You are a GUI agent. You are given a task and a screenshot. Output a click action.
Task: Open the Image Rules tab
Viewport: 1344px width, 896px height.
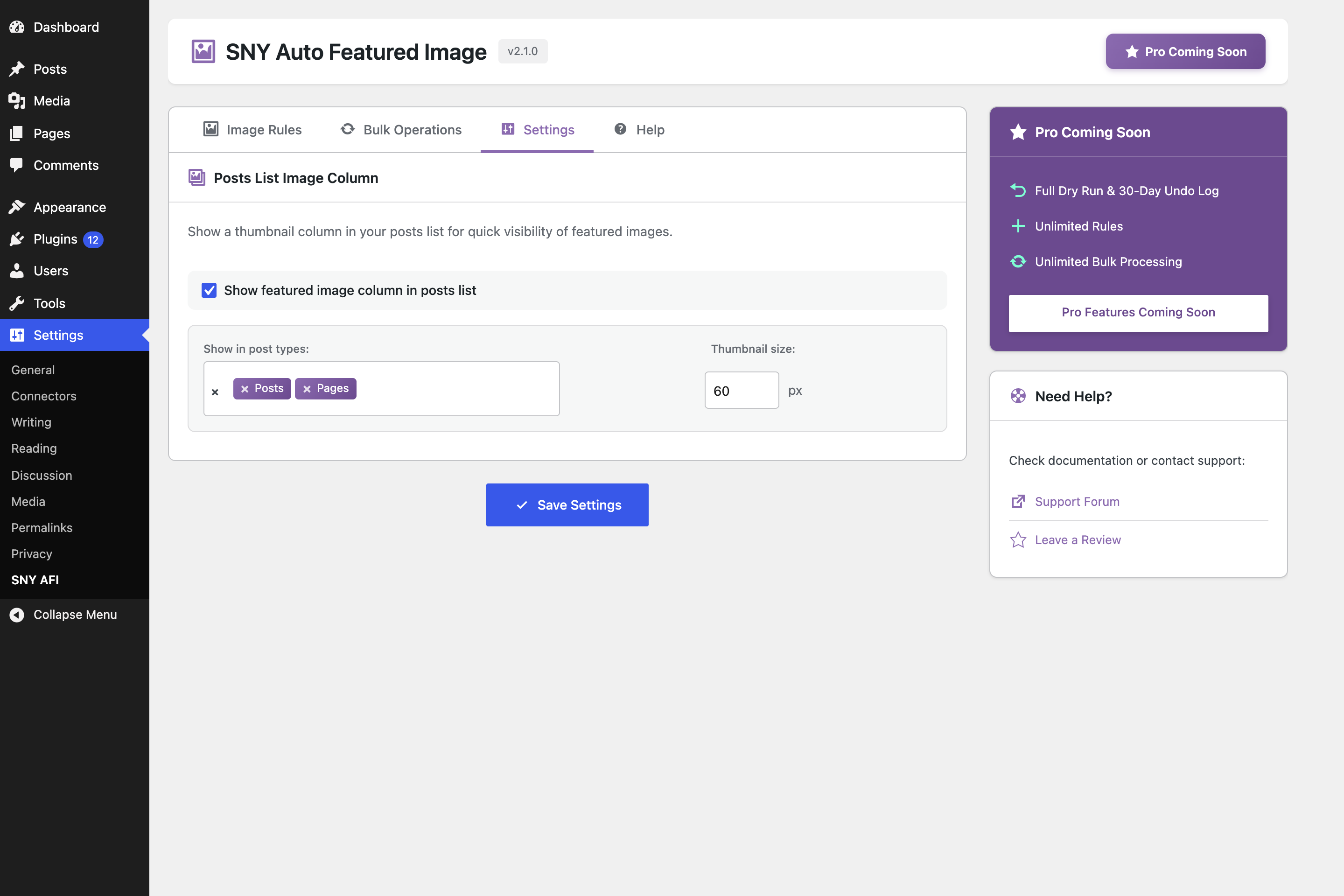252,130
